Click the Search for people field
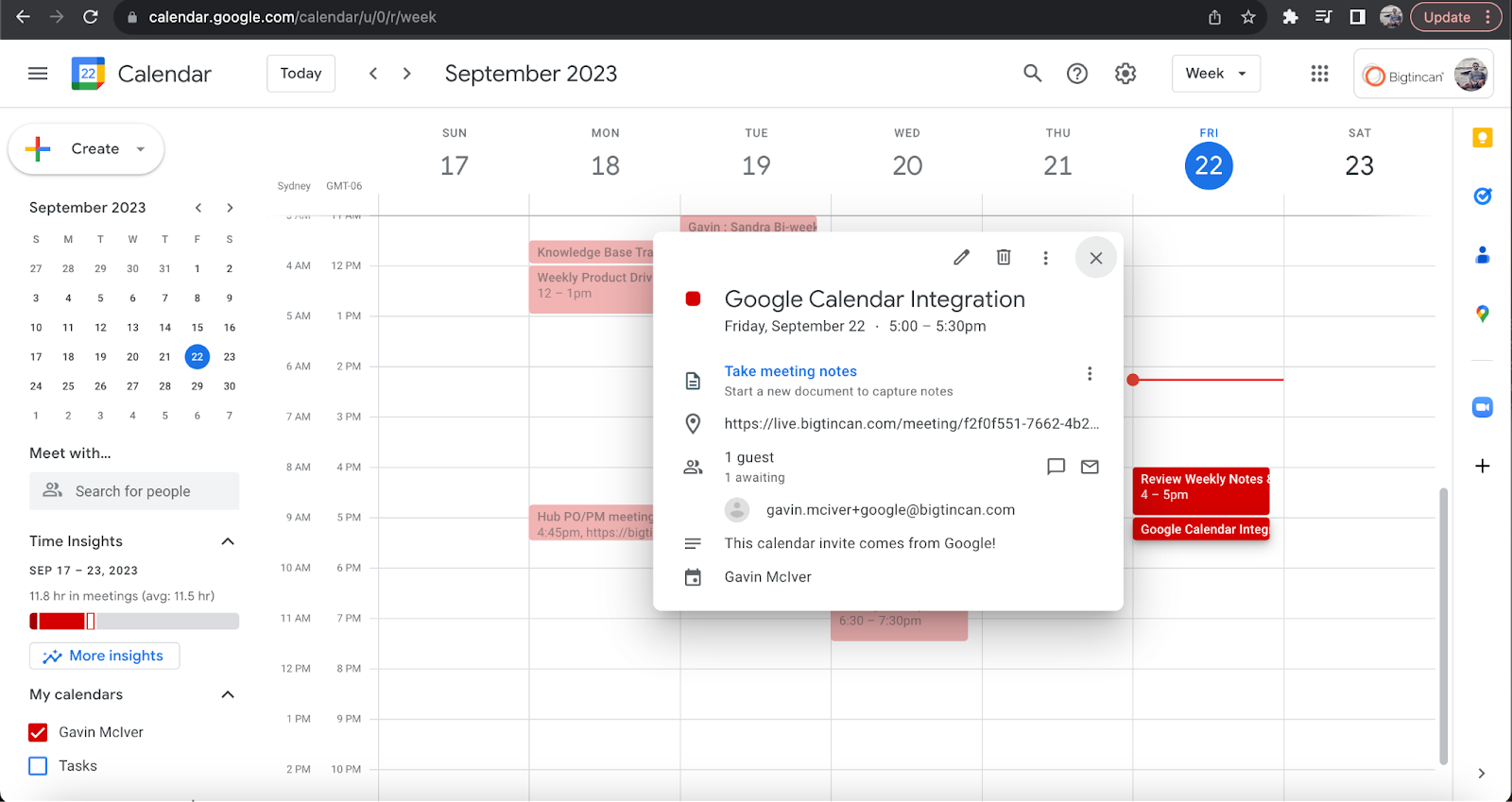This screenshot has height=802, width=1512. [133, 491]
